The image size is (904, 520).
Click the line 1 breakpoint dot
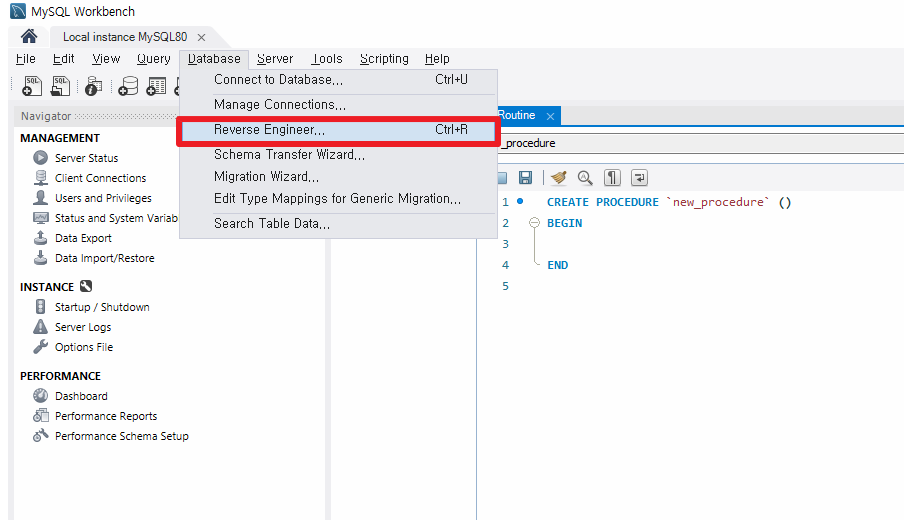(x=520, y=201)
